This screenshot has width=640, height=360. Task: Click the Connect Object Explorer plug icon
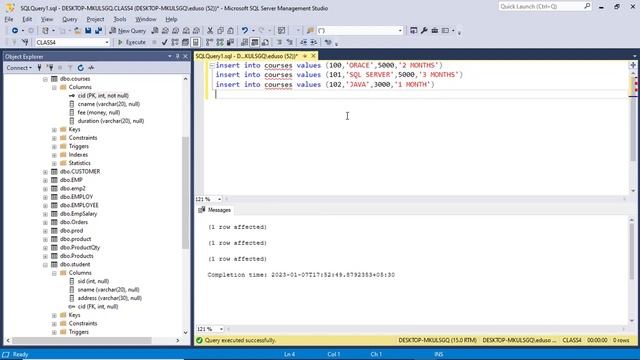click(40, 68)
